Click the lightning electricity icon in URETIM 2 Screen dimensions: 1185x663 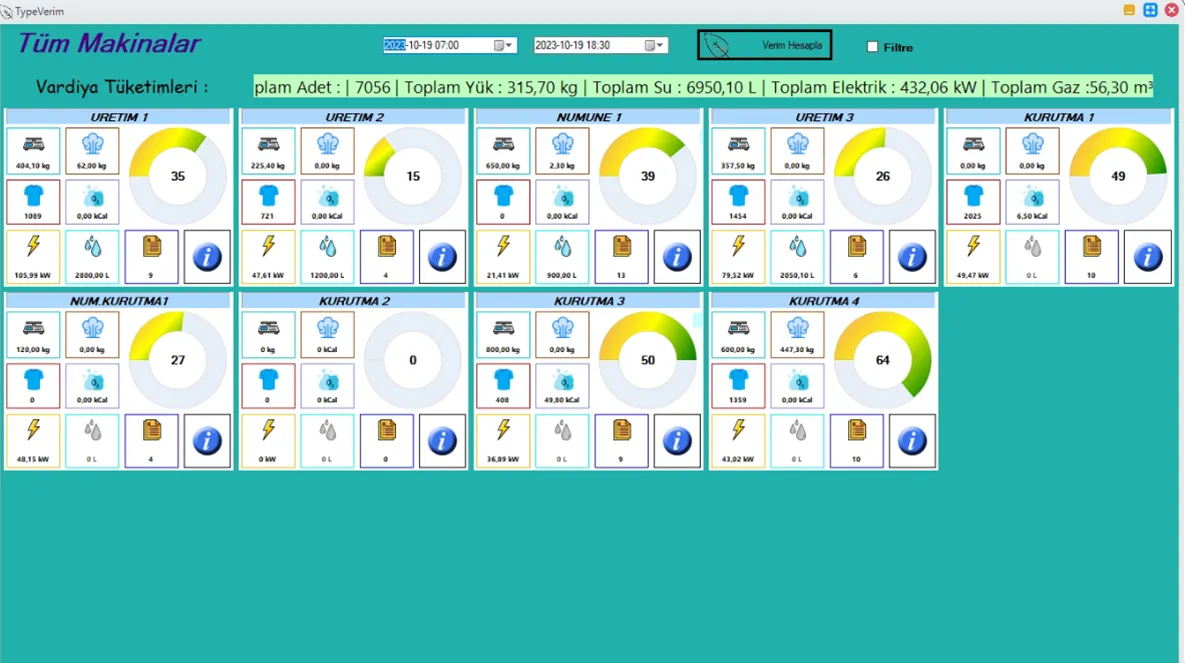(x=268, y=247)
